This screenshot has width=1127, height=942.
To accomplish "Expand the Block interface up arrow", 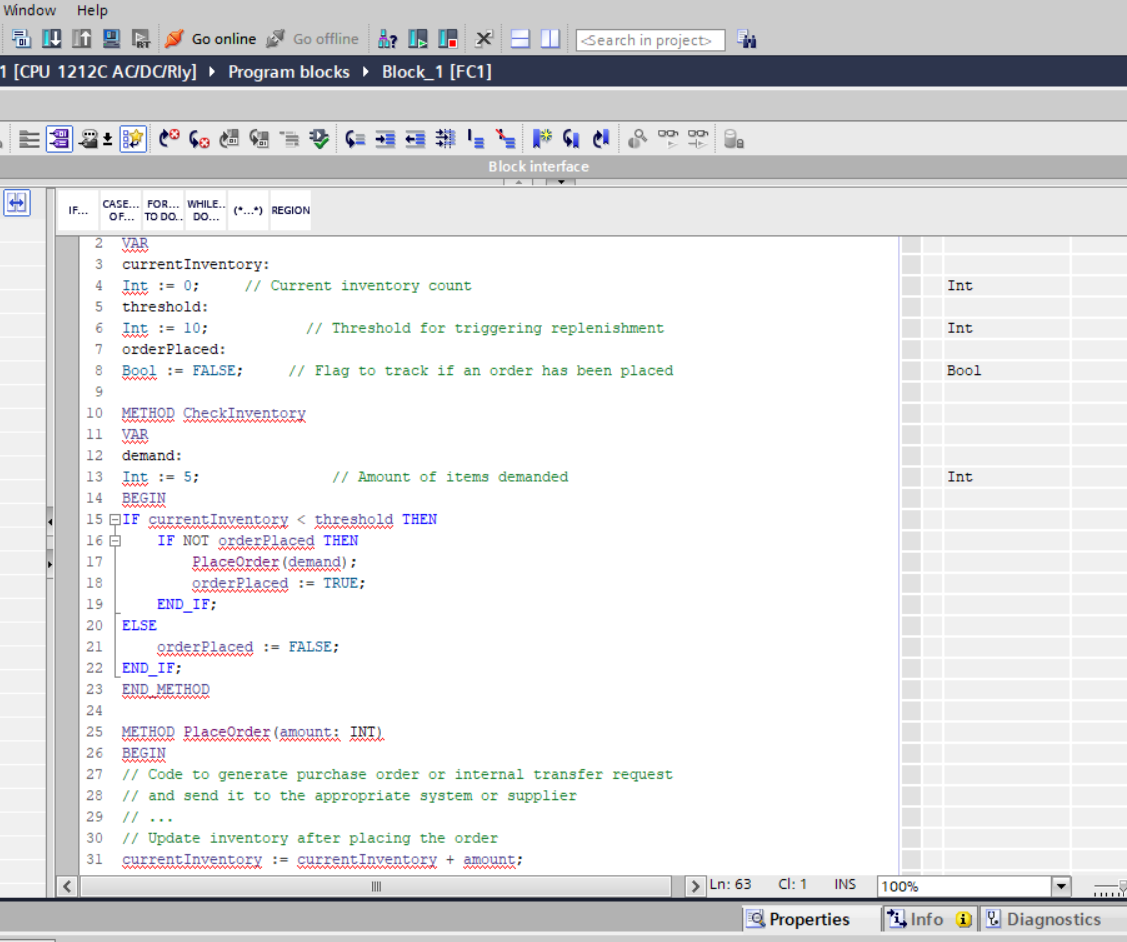I will 518,182.
